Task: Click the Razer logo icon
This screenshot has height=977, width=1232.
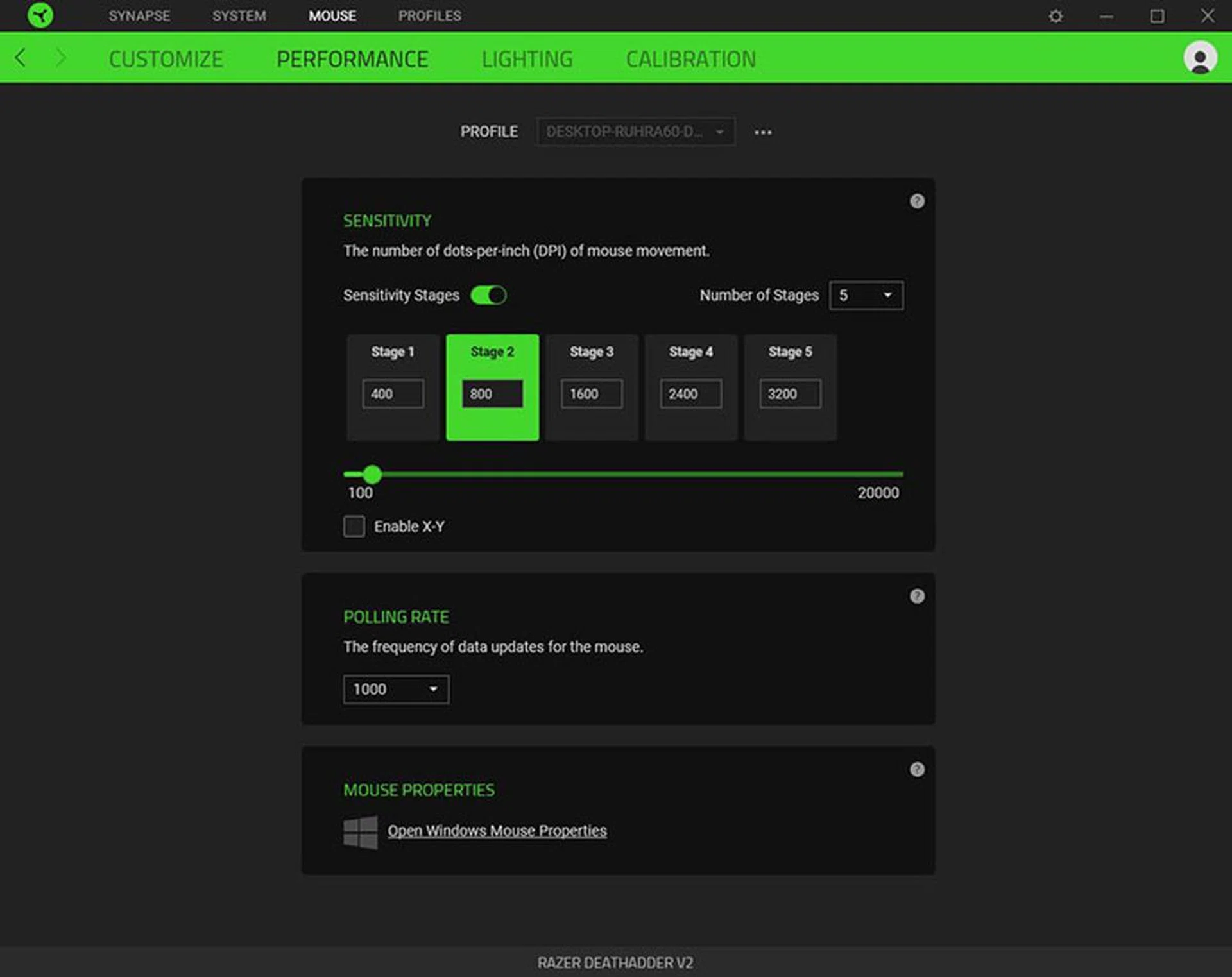Action: point(40,15)
